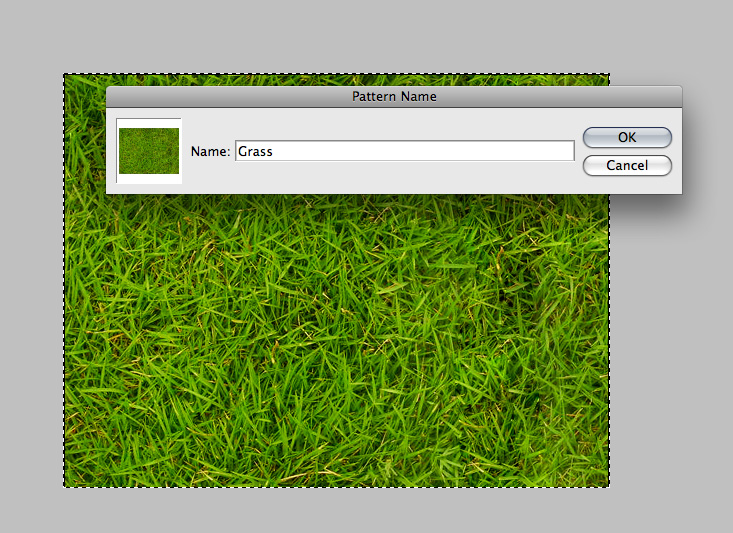Click the Name field containing Grass
Screen dimensions: 733x533
pos(405,151)
